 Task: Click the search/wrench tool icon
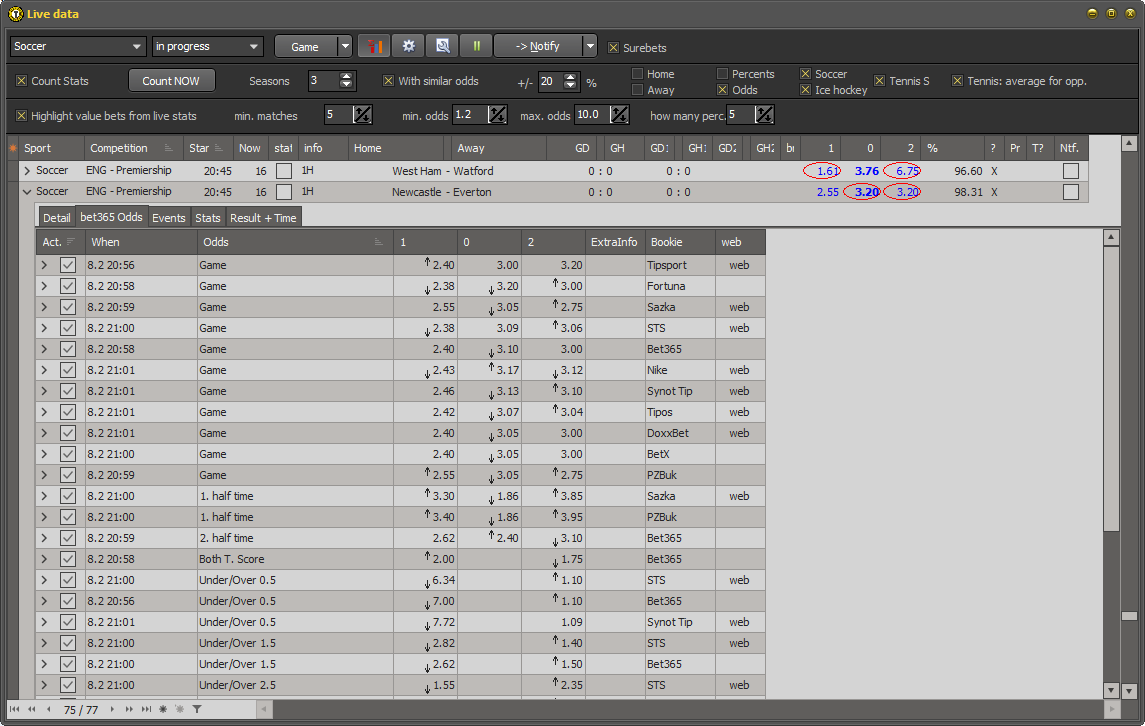coord(442,45)
